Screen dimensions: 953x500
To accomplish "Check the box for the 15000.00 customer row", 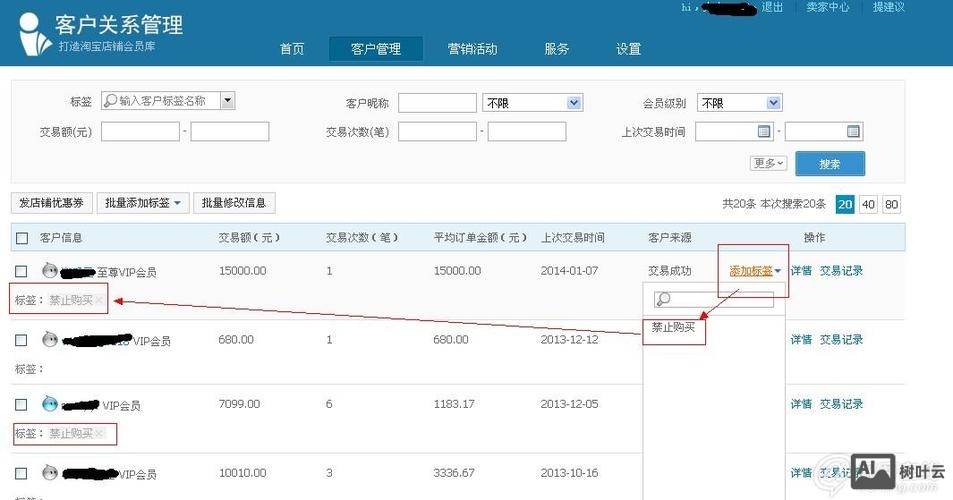I will (x=21, y=271).
